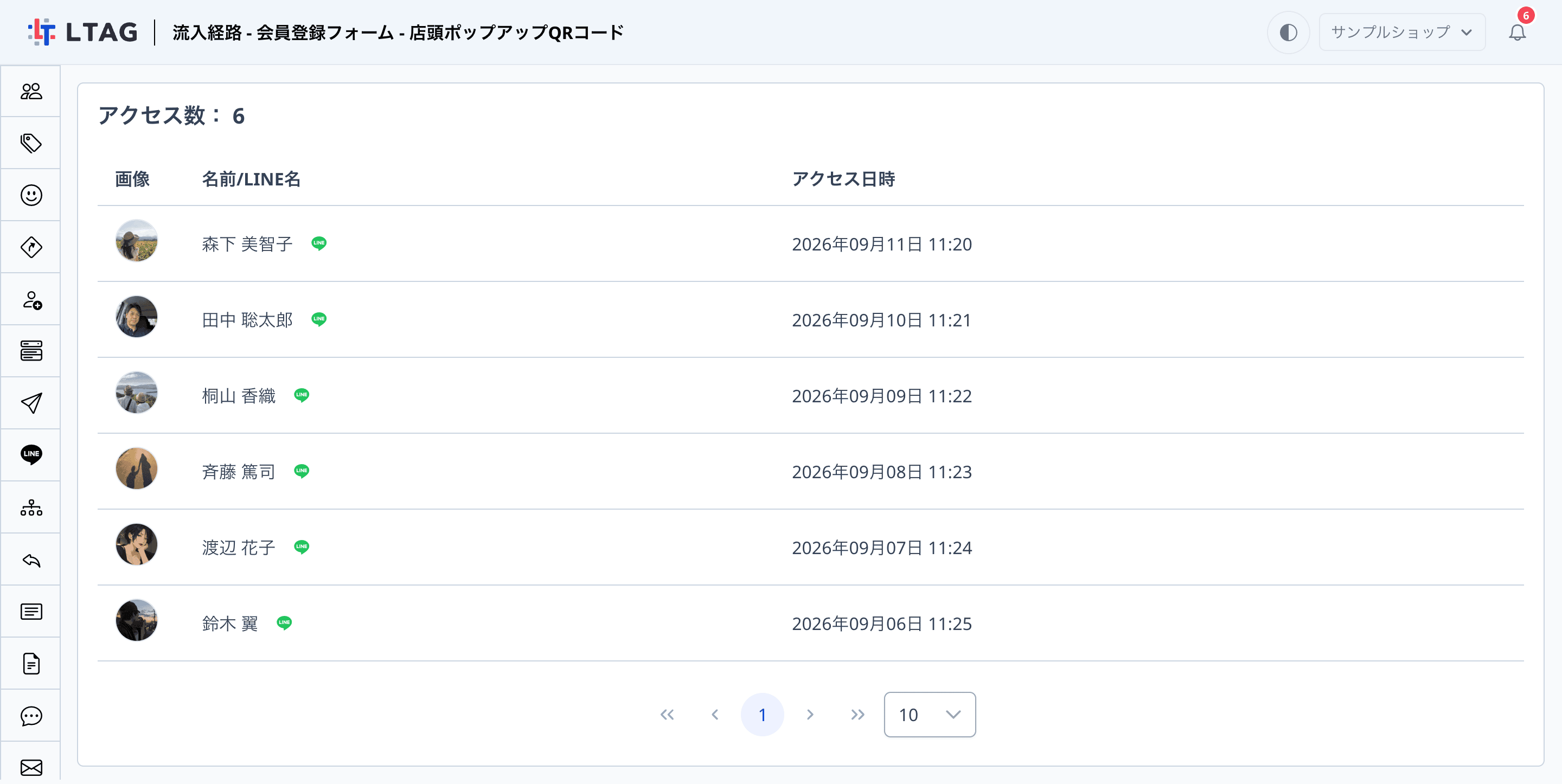This screenshot has width=1562, height=784.
Task: Open the friends list sidebar icon
Action: [x=31, y=92]
